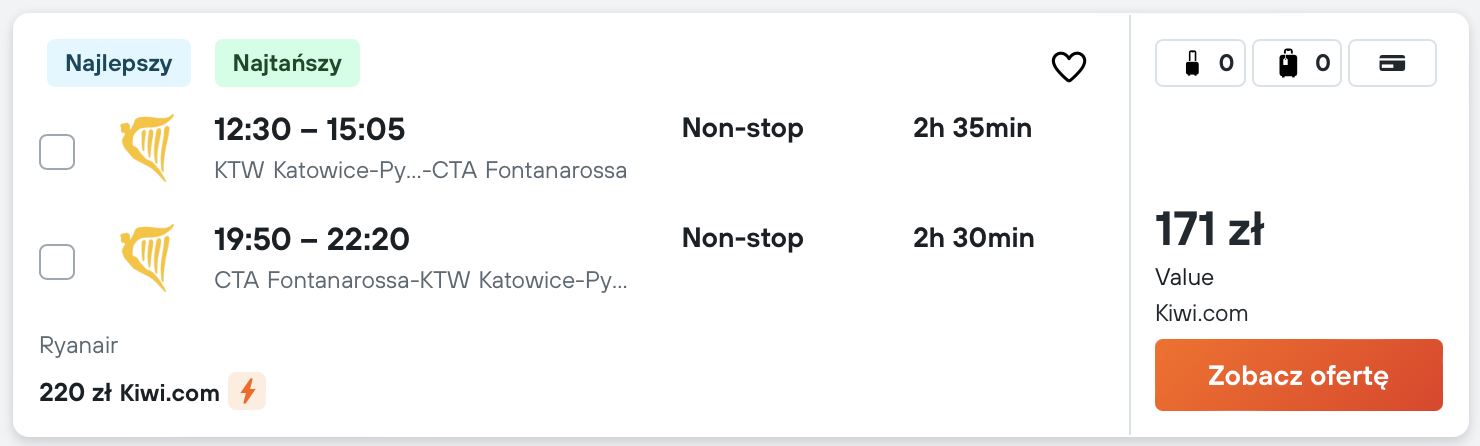1480x446 pixels.
Task: Click the 171 zł price
Action: pos(1209,230)
